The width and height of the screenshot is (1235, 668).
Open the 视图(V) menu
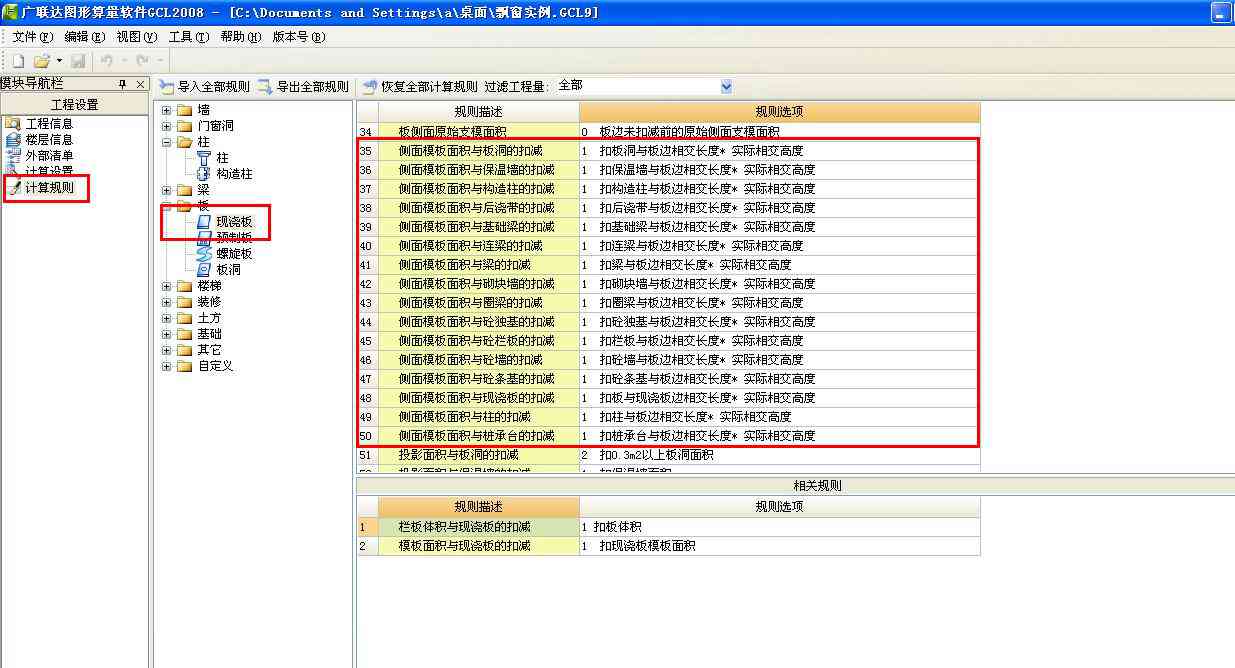point(137,37)
